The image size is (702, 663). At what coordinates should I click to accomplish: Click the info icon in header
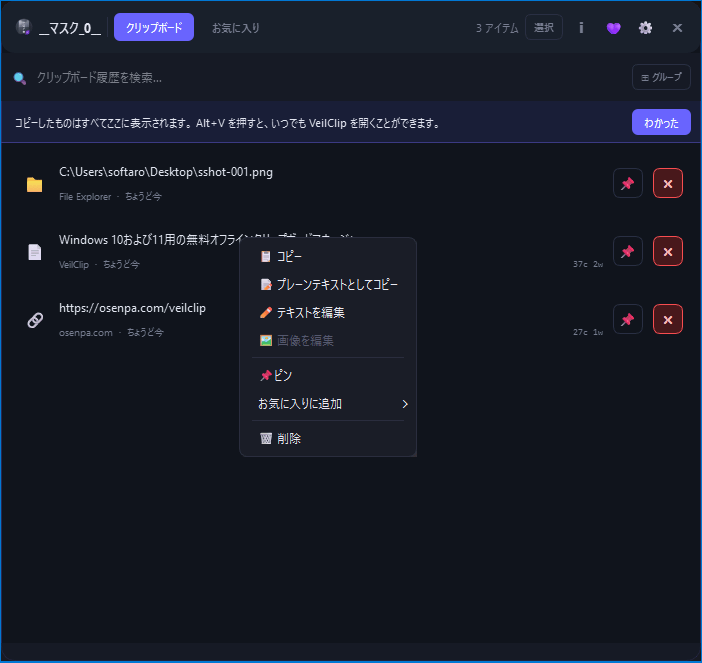click(x=581, y=28)
